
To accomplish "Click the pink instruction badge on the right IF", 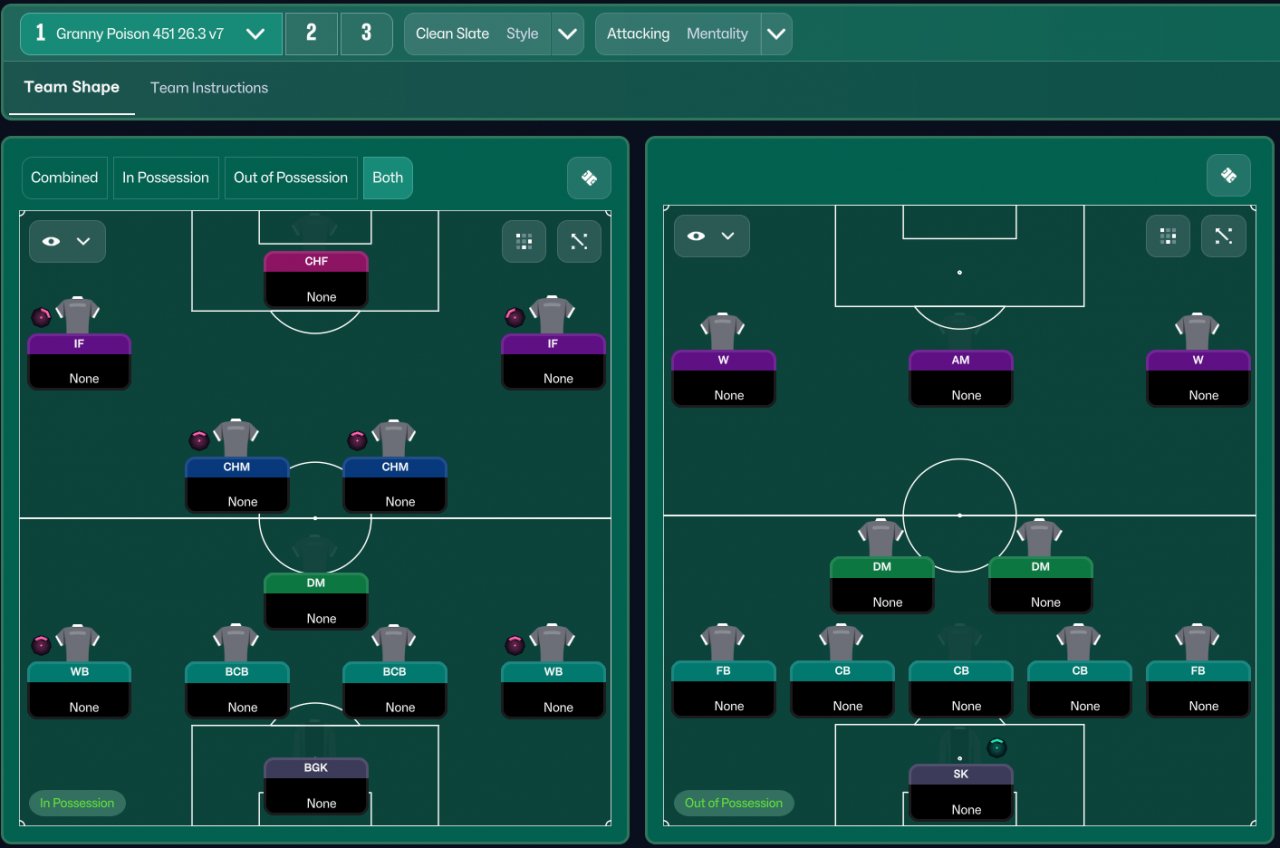I will [x=515, y=317].
